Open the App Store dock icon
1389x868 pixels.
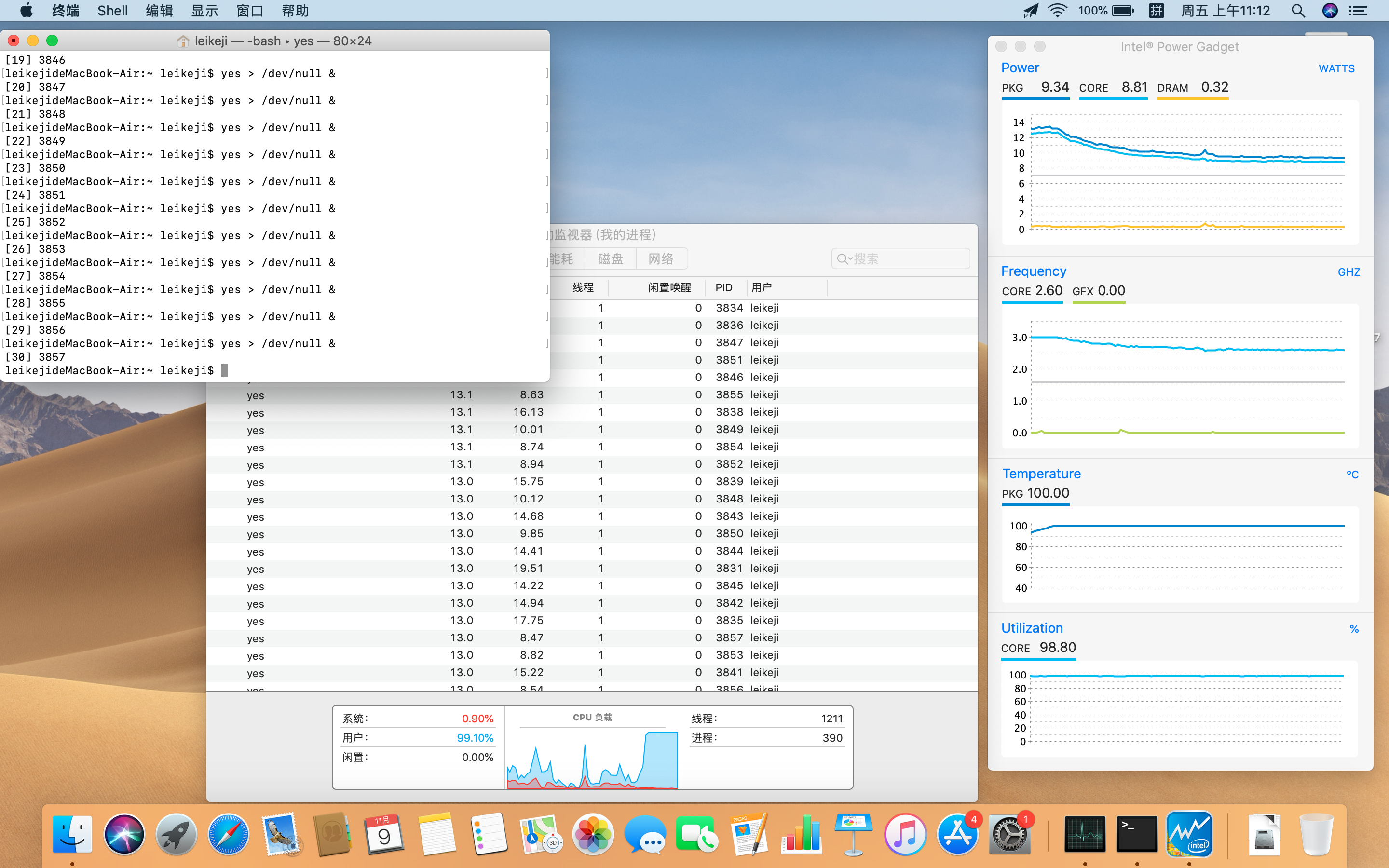click(x=957, y=834)
